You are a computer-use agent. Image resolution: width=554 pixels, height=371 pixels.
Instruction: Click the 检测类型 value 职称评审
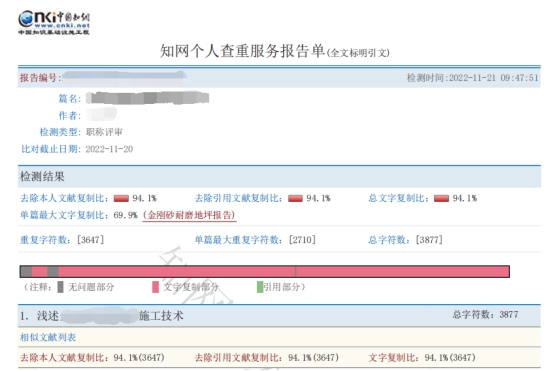pyautogui.click(x=104, y=132)
